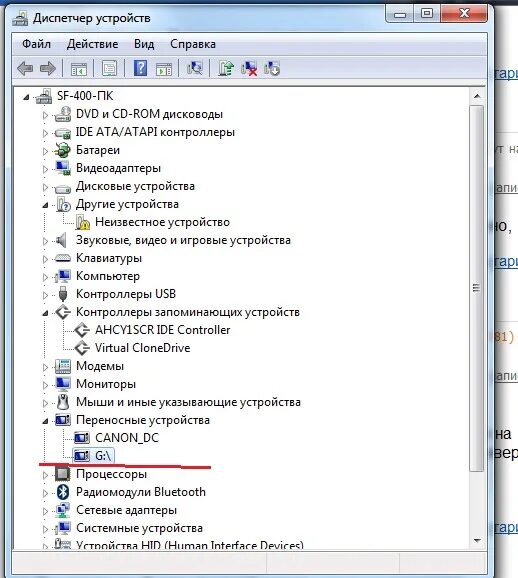Click the Модемы phone icon
Viewport: 518px width, 578px height.
tap(63, 366)
